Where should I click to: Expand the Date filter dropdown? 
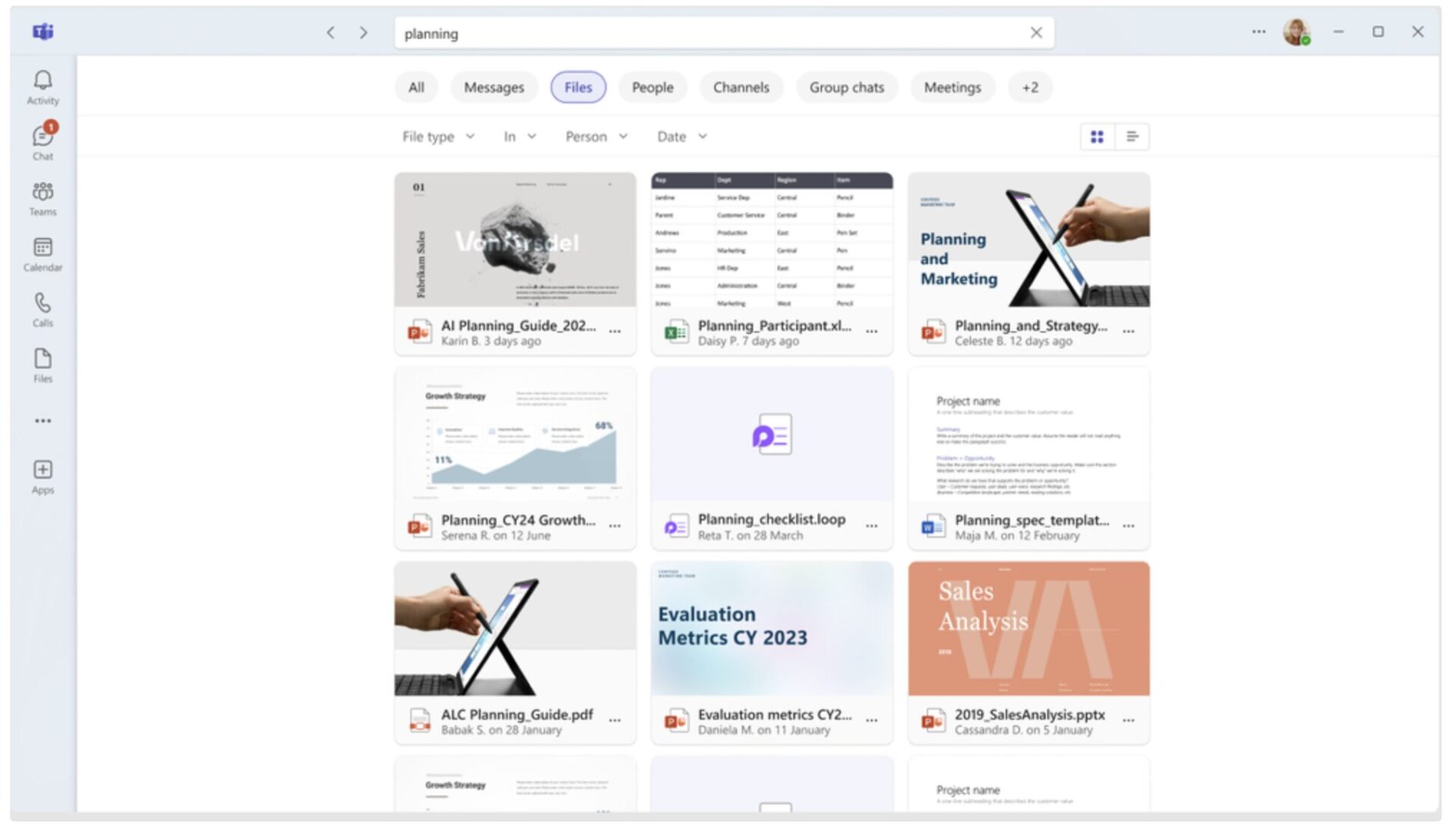(x=682, y=136)
